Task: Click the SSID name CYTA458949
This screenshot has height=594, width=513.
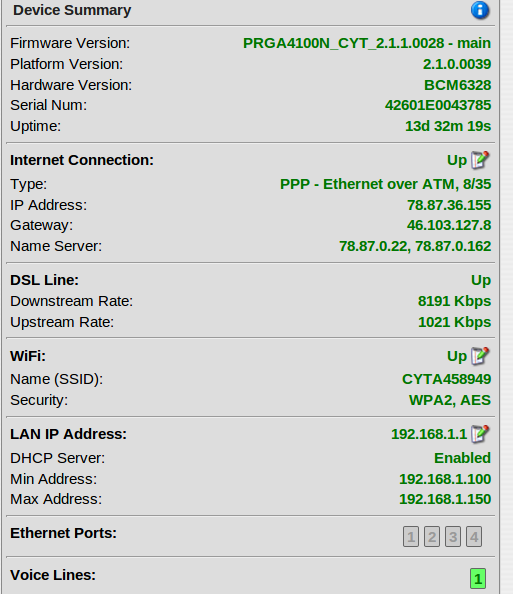Action: (x=446, y=379)
